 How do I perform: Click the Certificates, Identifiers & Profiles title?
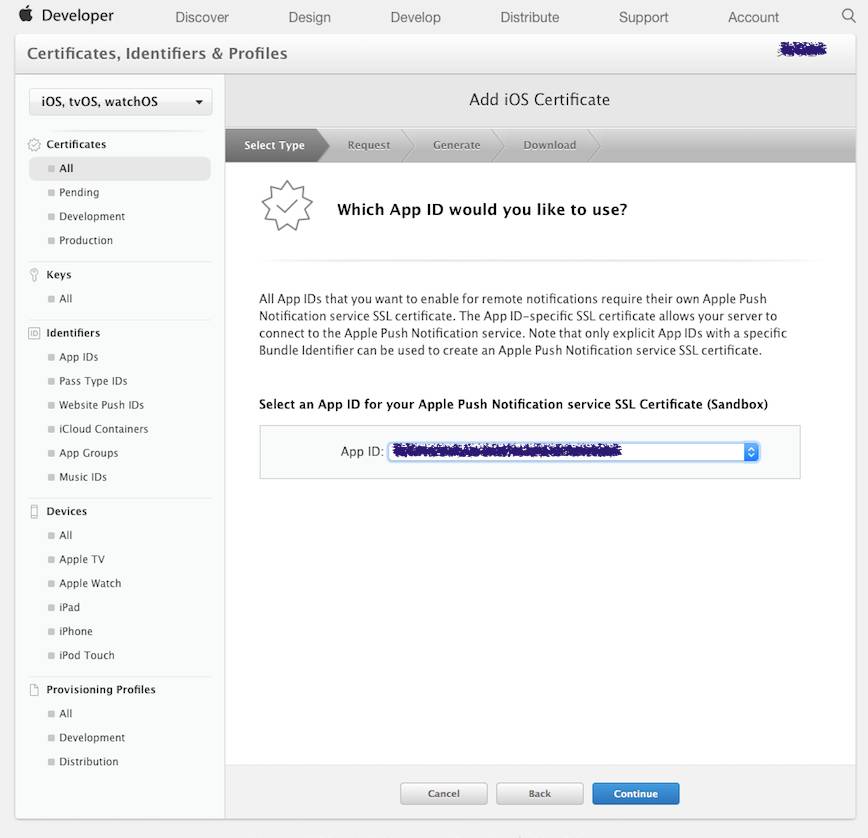(157, 54)
